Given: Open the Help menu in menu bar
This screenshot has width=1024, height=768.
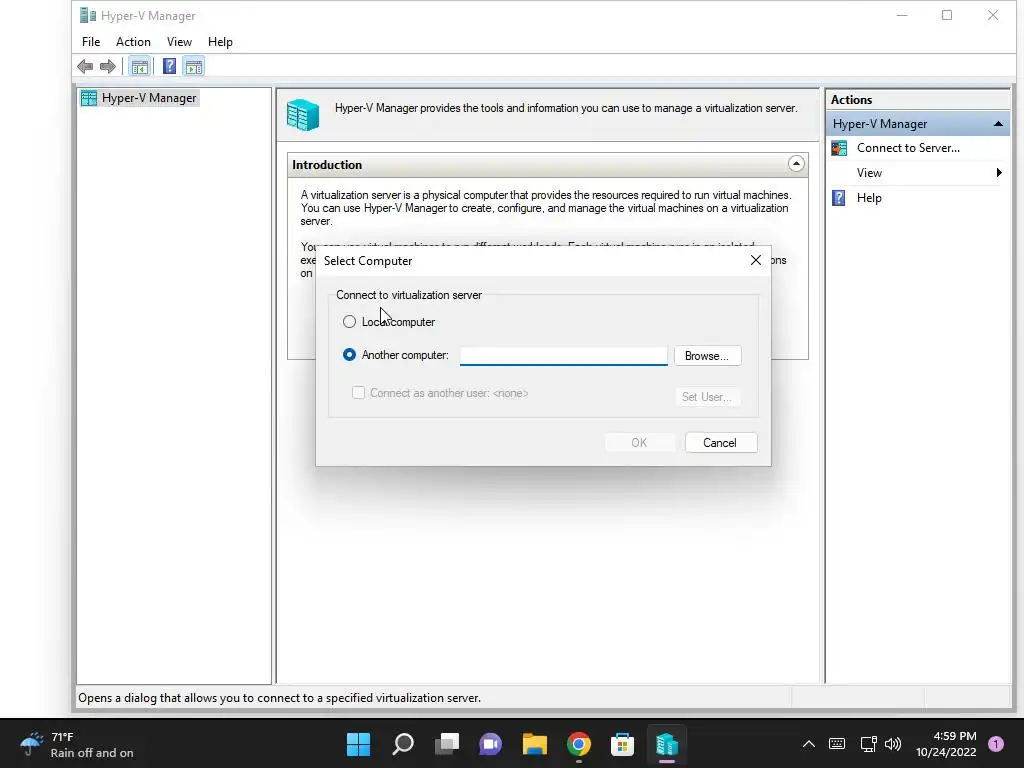Looking at the screenshot, I should [220, 42].
